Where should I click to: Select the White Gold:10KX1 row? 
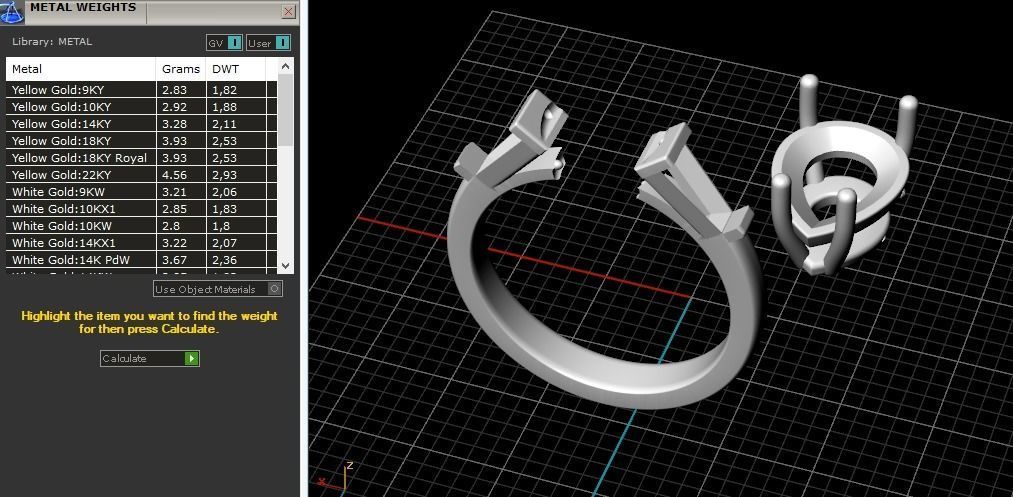coord(142,209)
